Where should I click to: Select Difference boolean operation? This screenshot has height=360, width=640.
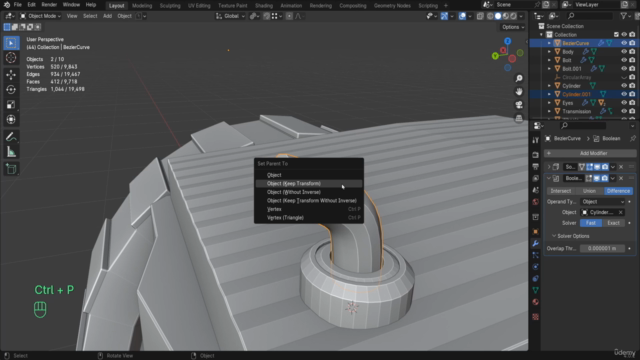tap(618, 191)
